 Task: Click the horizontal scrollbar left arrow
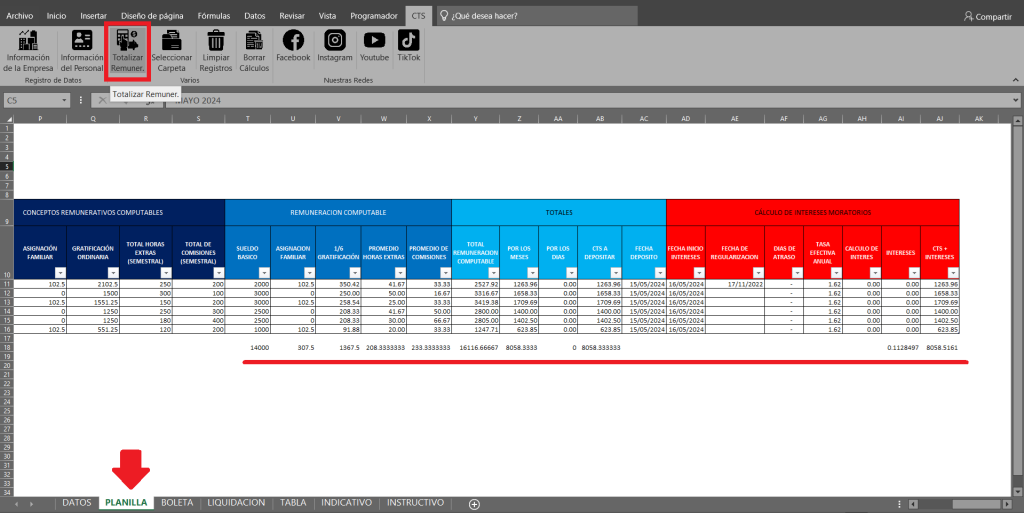914,504
